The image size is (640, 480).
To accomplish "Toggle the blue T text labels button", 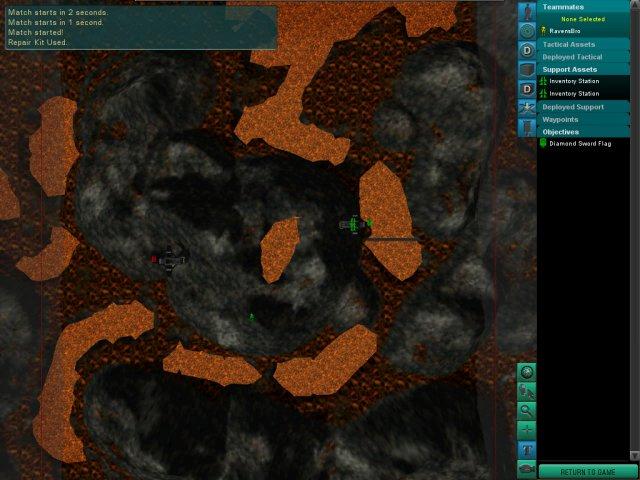I will 527,449.
